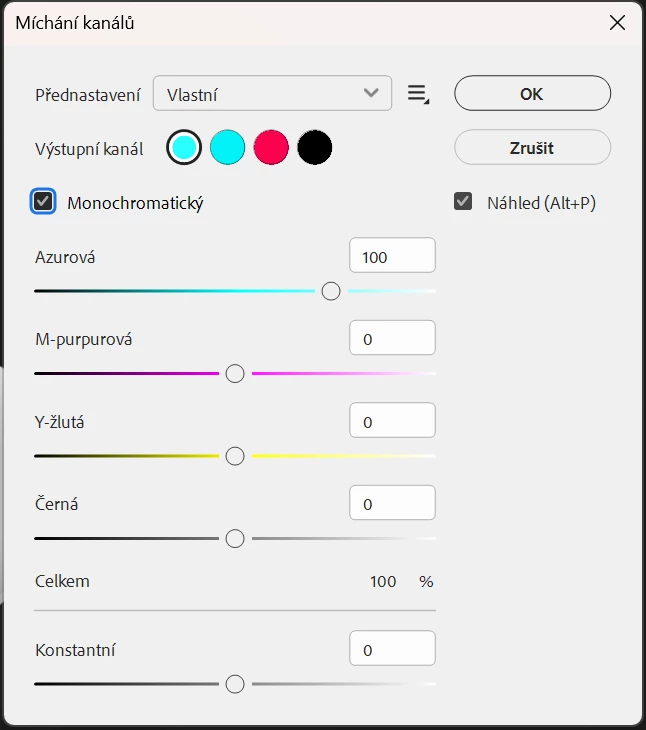Click the Y-žlutá slider handle
The image size is (646, 730).
pos(235,456)
